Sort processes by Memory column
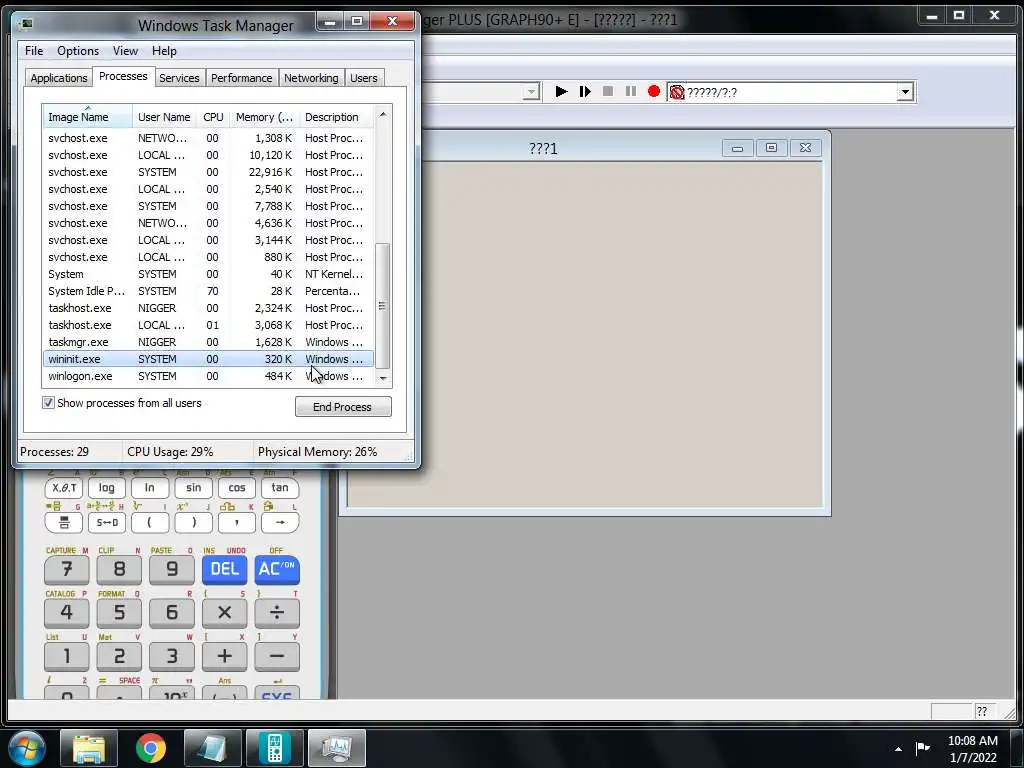This screenshot has height=768, width=1024. [x=264, y=117]
